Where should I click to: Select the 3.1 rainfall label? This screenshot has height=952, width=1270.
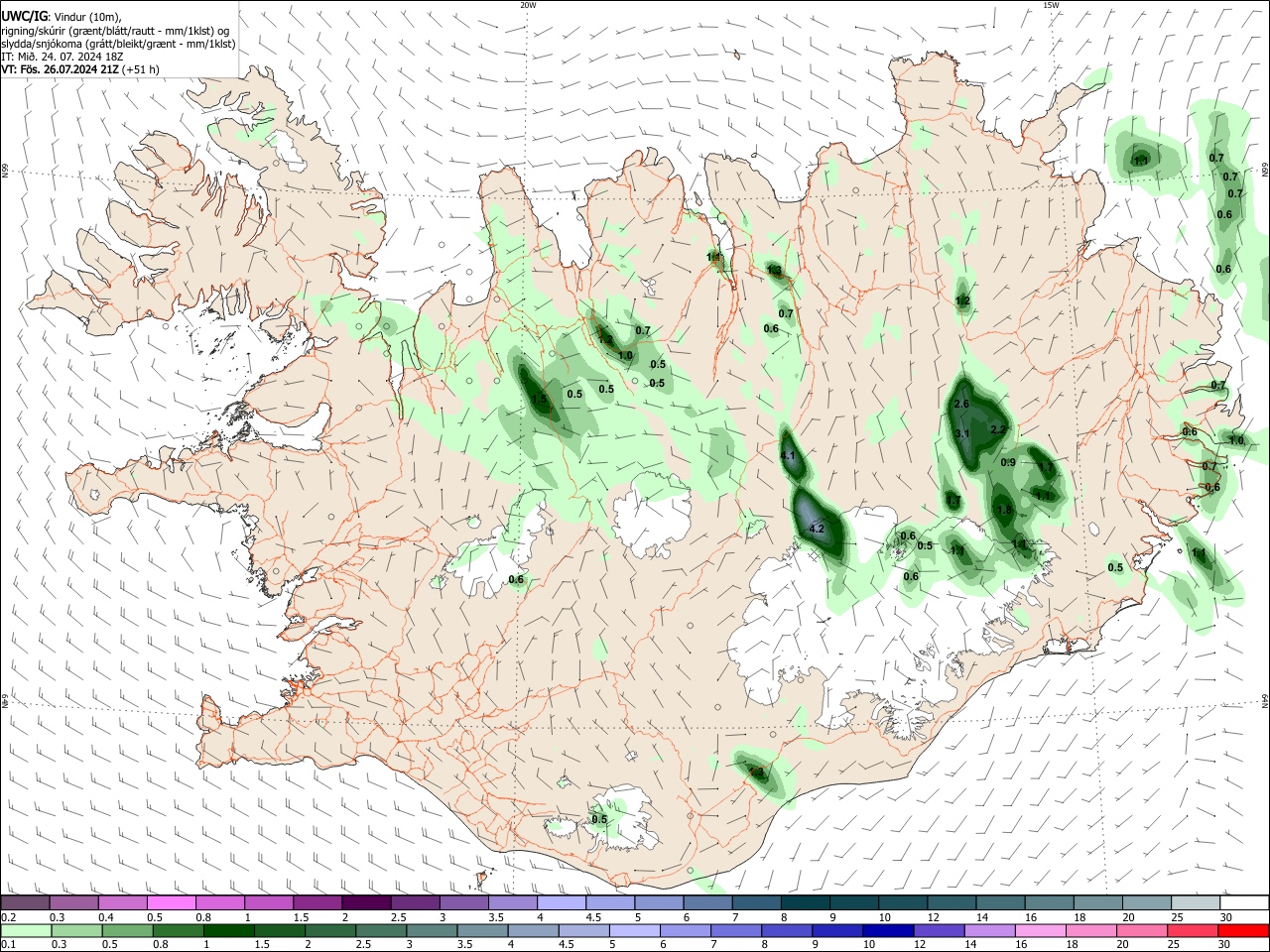(961, 434)
